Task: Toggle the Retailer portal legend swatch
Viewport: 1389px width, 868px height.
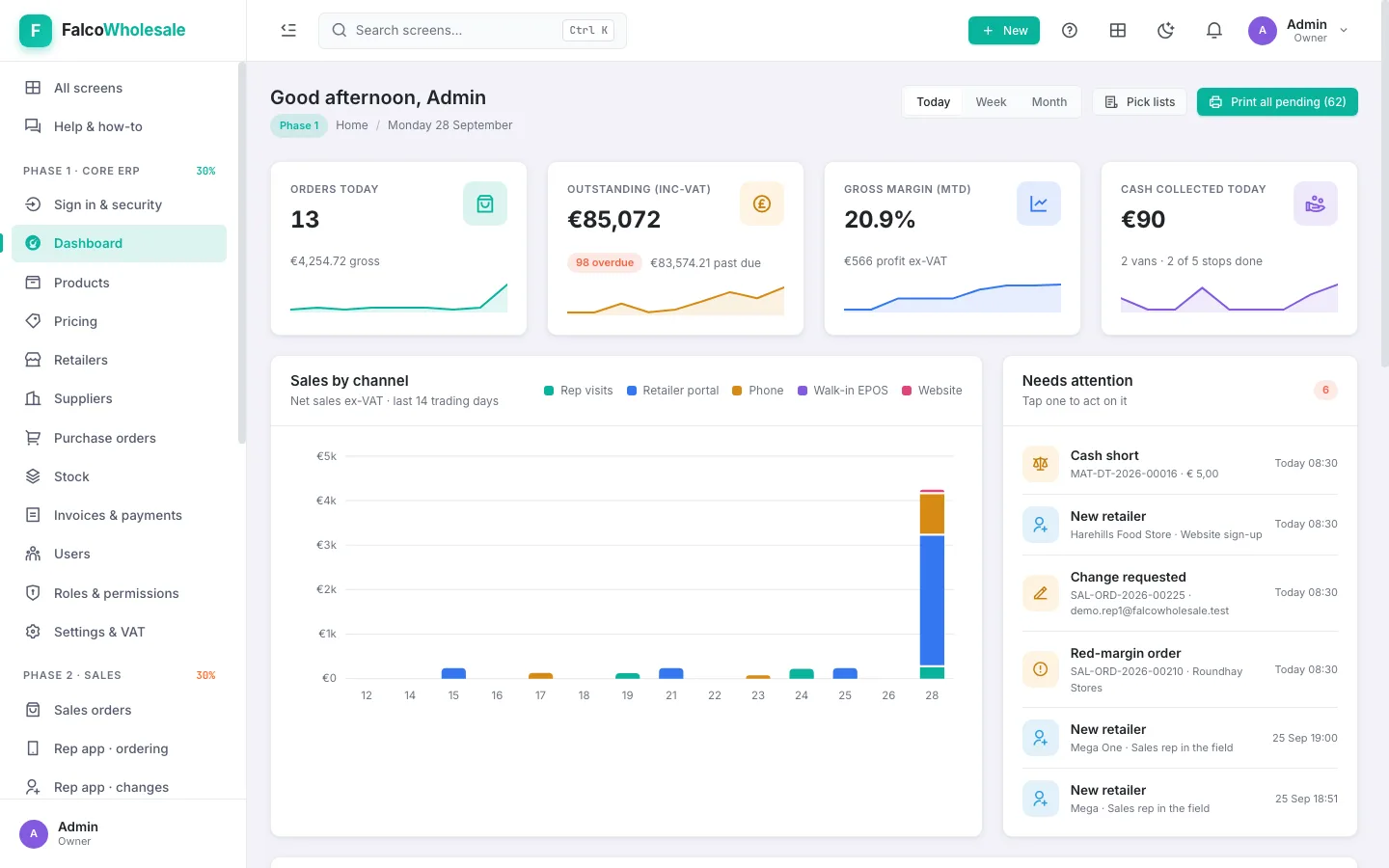Action: (x=632, y=391)
